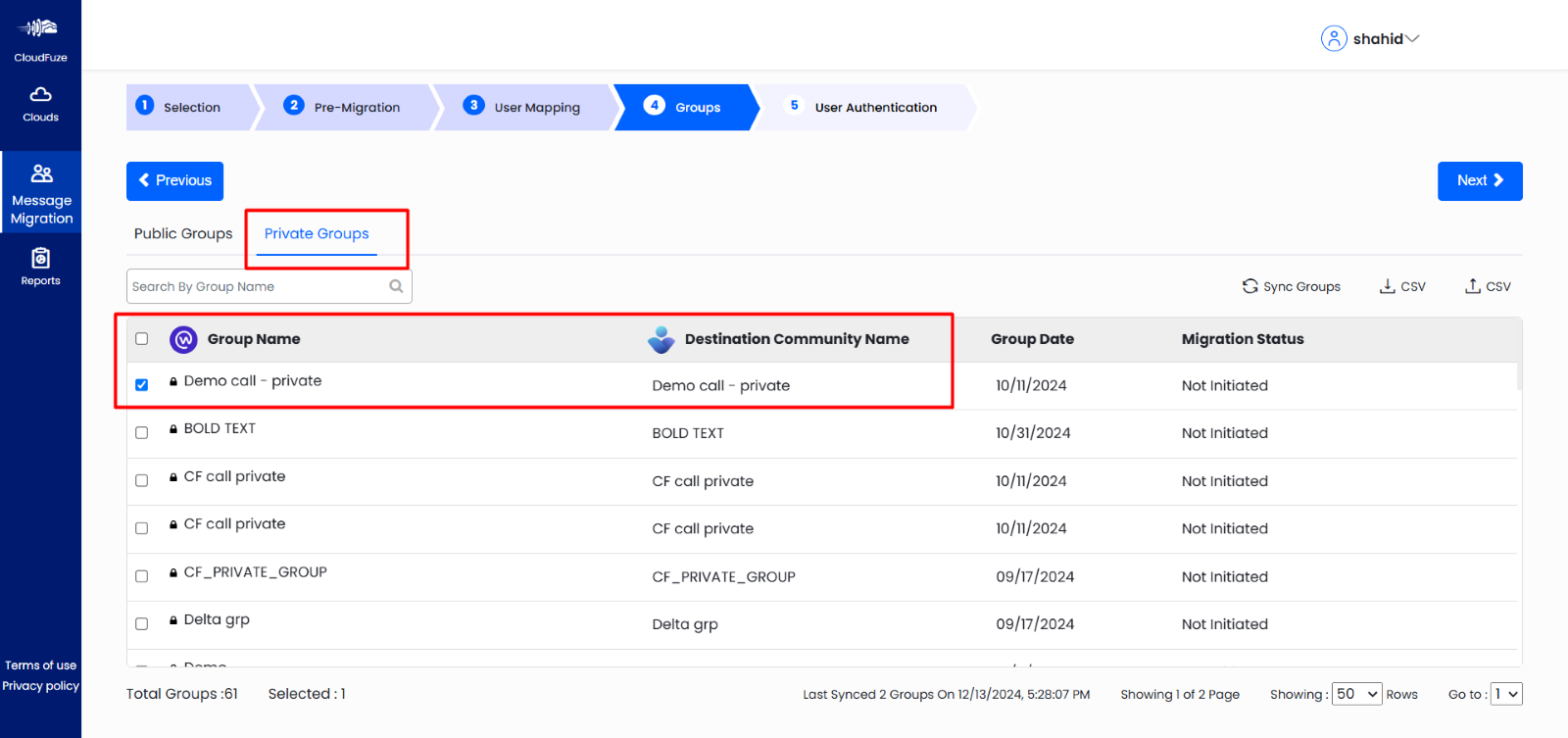
Task: Click the search magnifier icon
Action: 396,286
